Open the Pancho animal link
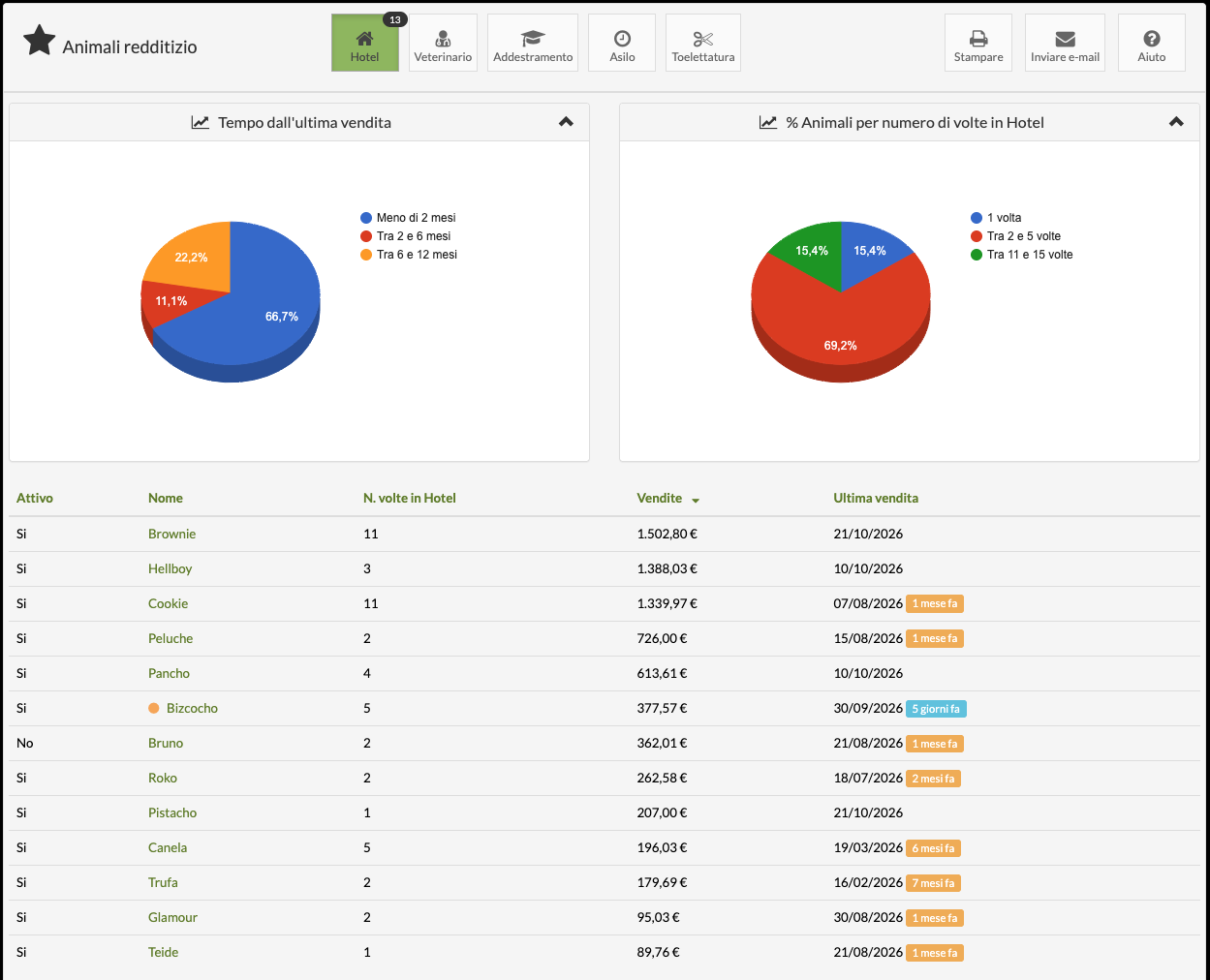The width and height of the screenshot is (1210, 980). 170,673
